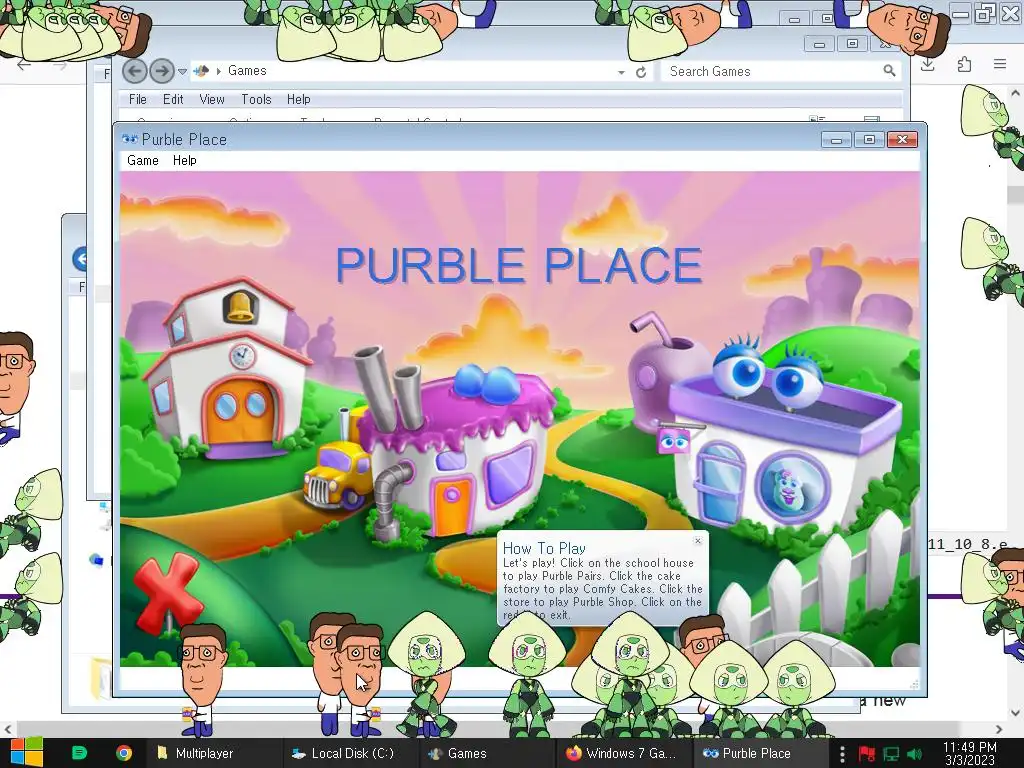This screenshot has width=1024, height=768.
Task: Open Firefox downloads arrow icon
Action: point(928,64)
